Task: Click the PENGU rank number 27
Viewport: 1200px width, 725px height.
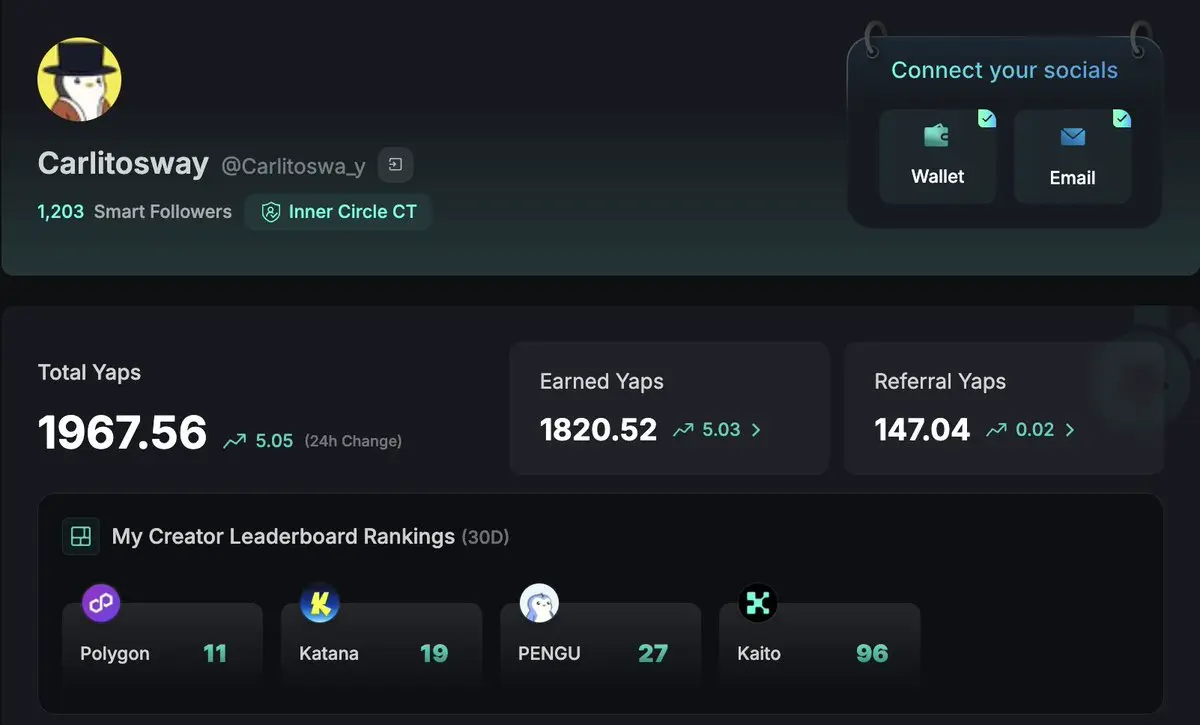Action: [653, 654]
